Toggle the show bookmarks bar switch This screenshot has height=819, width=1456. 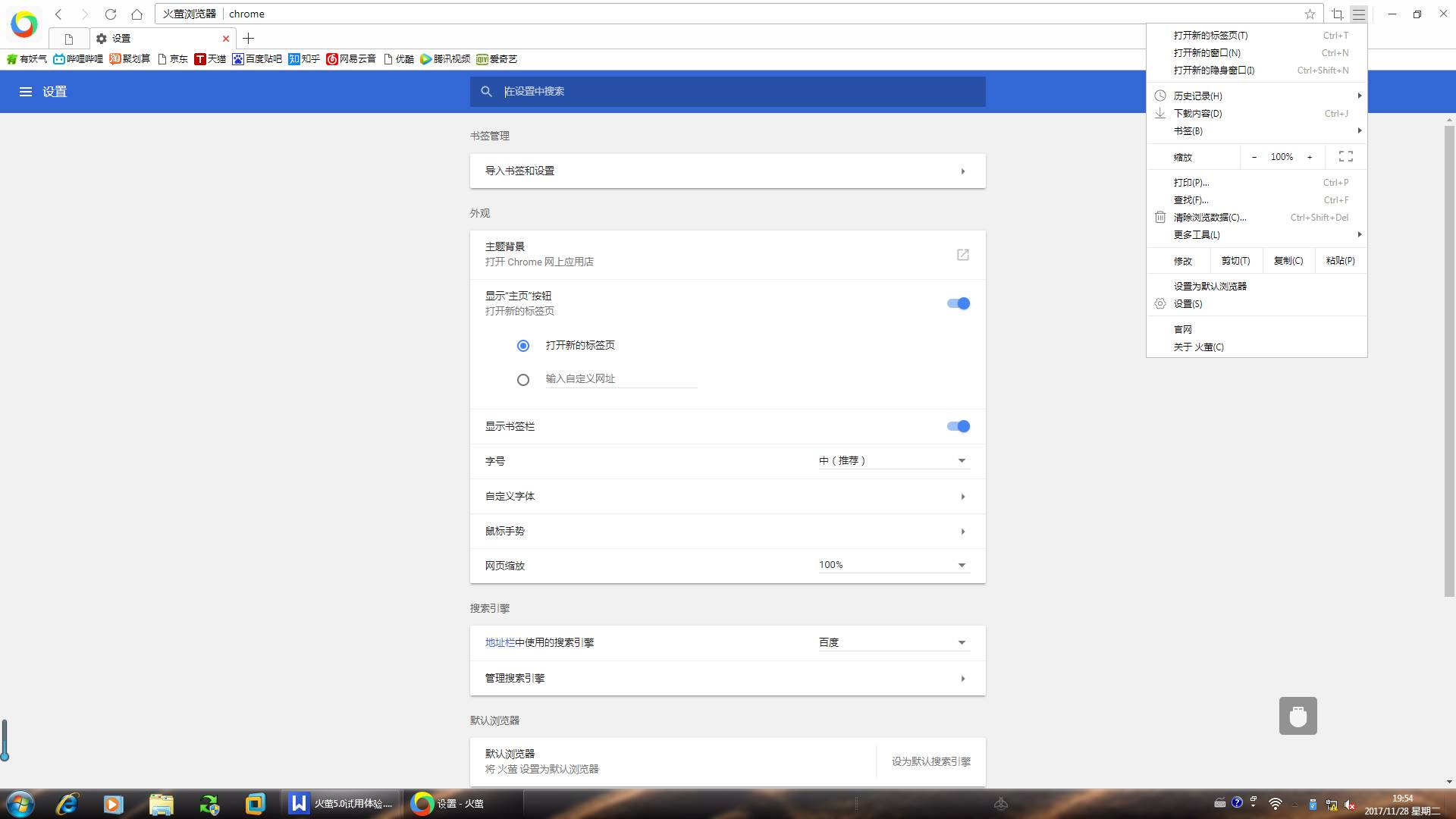point(959,426)
